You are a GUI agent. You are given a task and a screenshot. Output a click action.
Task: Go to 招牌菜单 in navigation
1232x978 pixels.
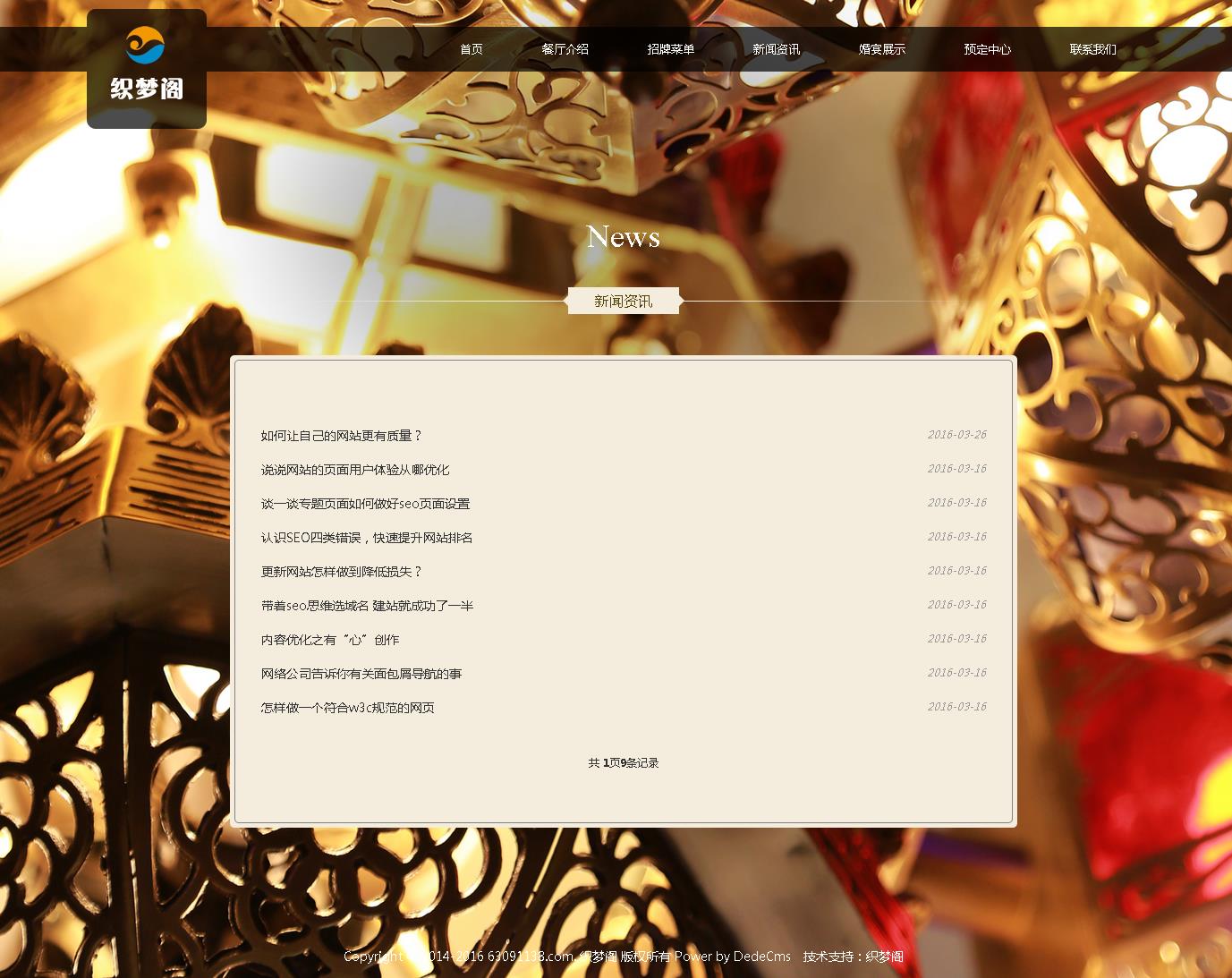pos(670,49)
